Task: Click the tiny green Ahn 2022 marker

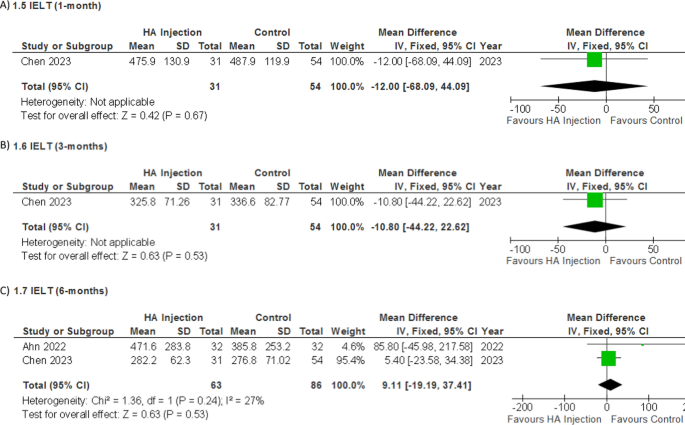Action: [x=642, y=343]
